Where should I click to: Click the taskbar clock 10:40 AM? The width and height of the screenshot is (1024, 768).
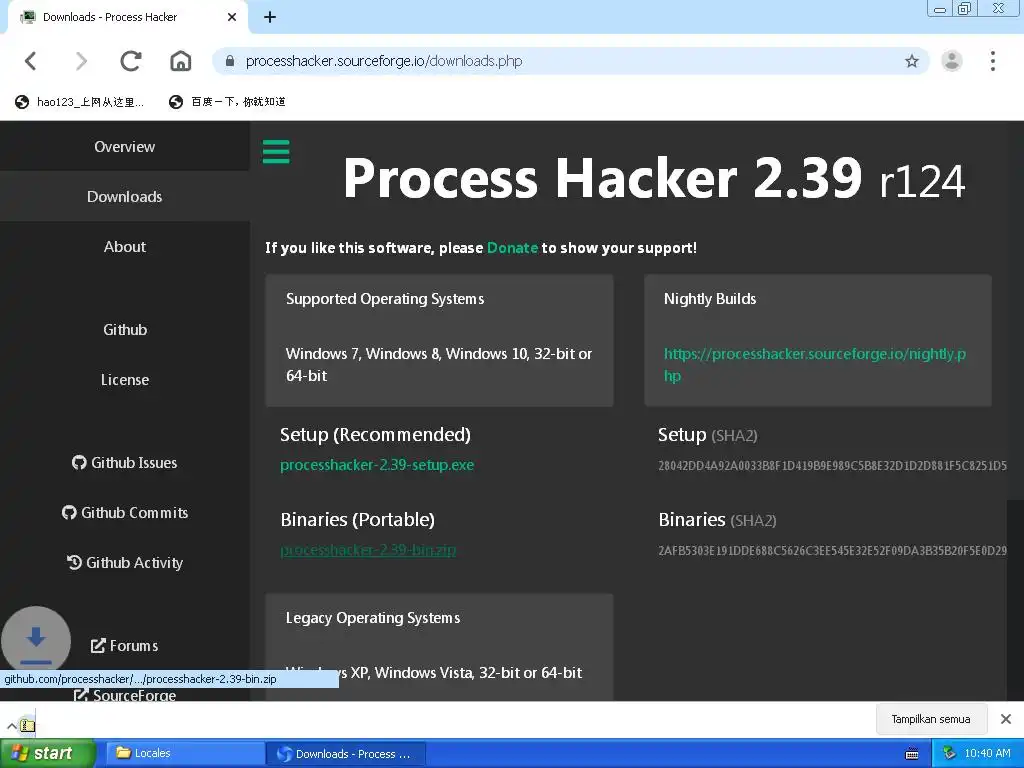(x=987, y=754)
